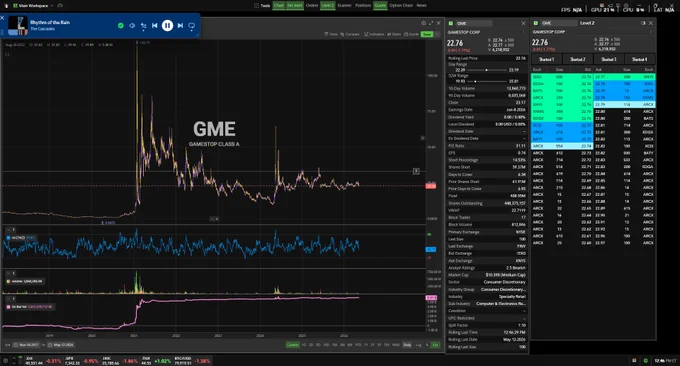Open ticker bar settings gear
The height and width of the screenshot is (366, 680).
click(x=5, y=360)
